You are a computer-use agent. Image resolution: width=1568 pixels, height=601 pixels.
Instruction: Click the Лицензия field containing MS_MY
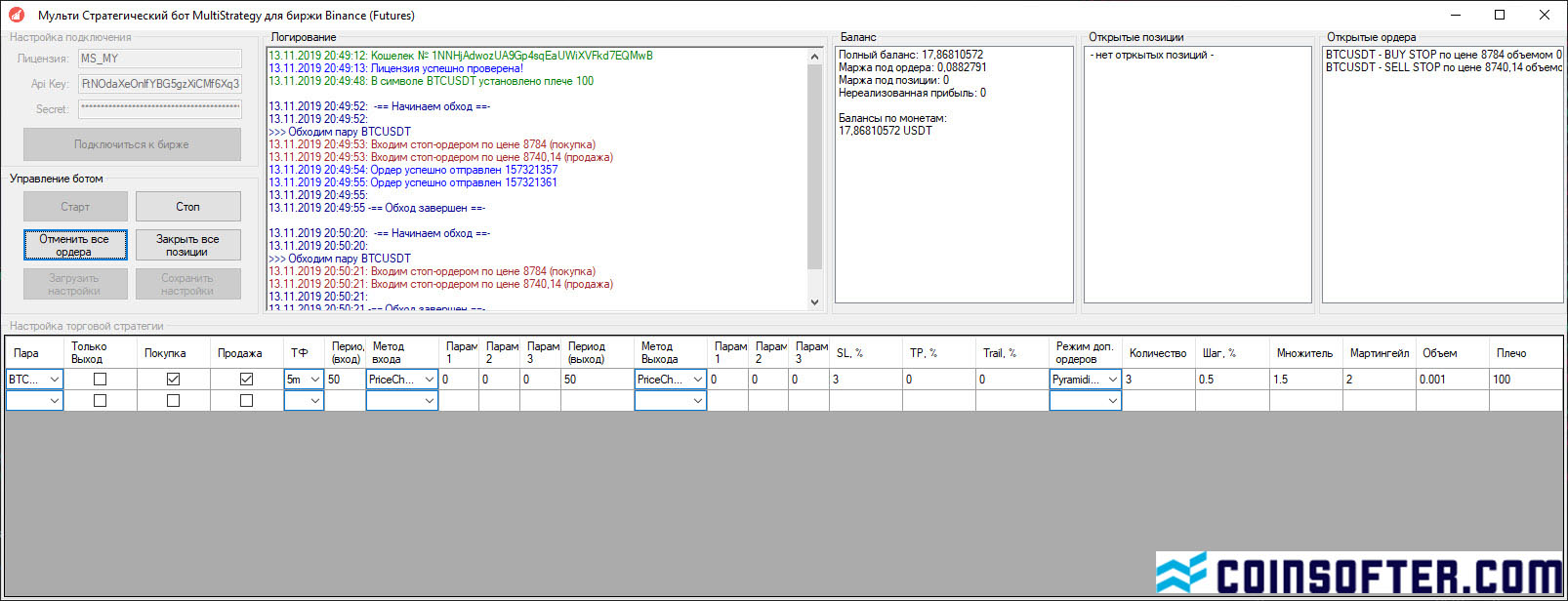[160, 59]
